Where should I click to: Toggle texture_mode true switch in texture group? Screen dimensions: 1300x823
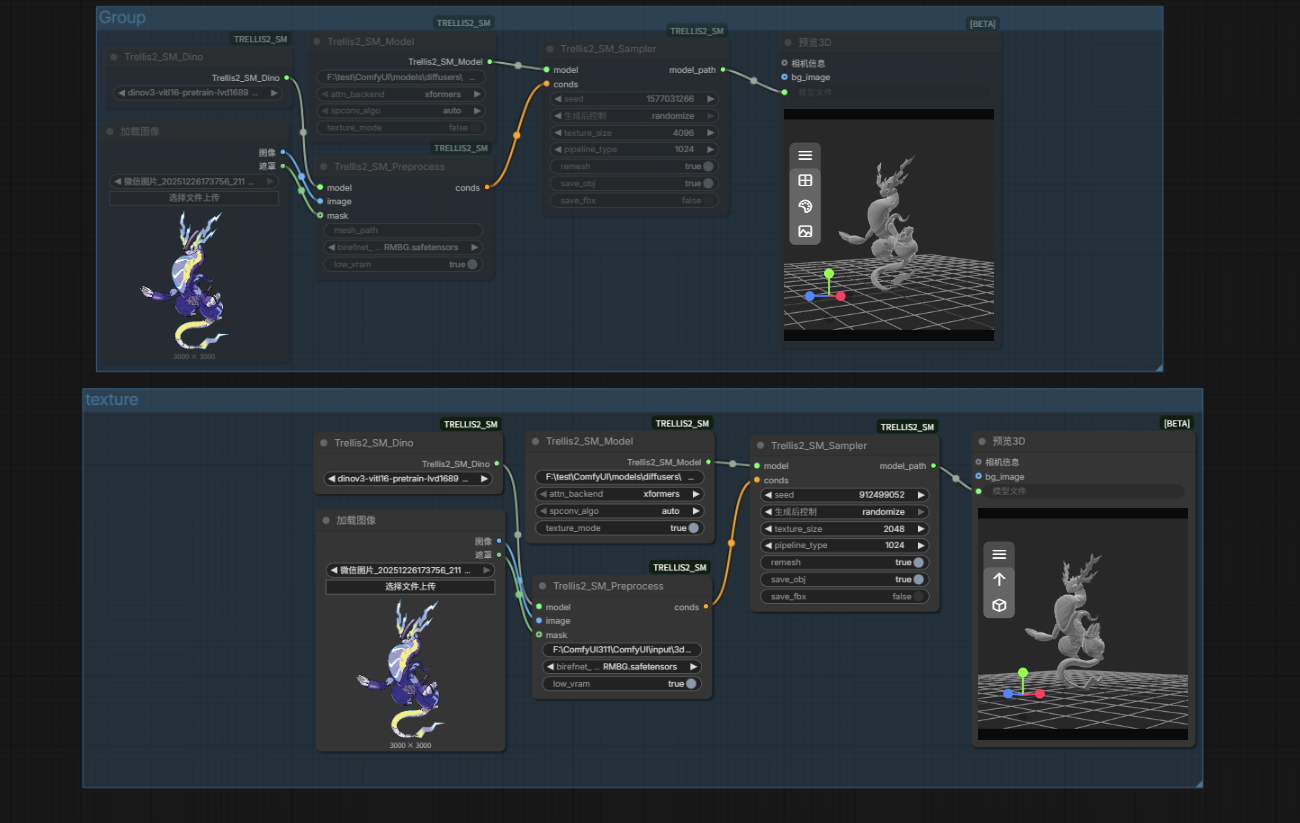693,528
